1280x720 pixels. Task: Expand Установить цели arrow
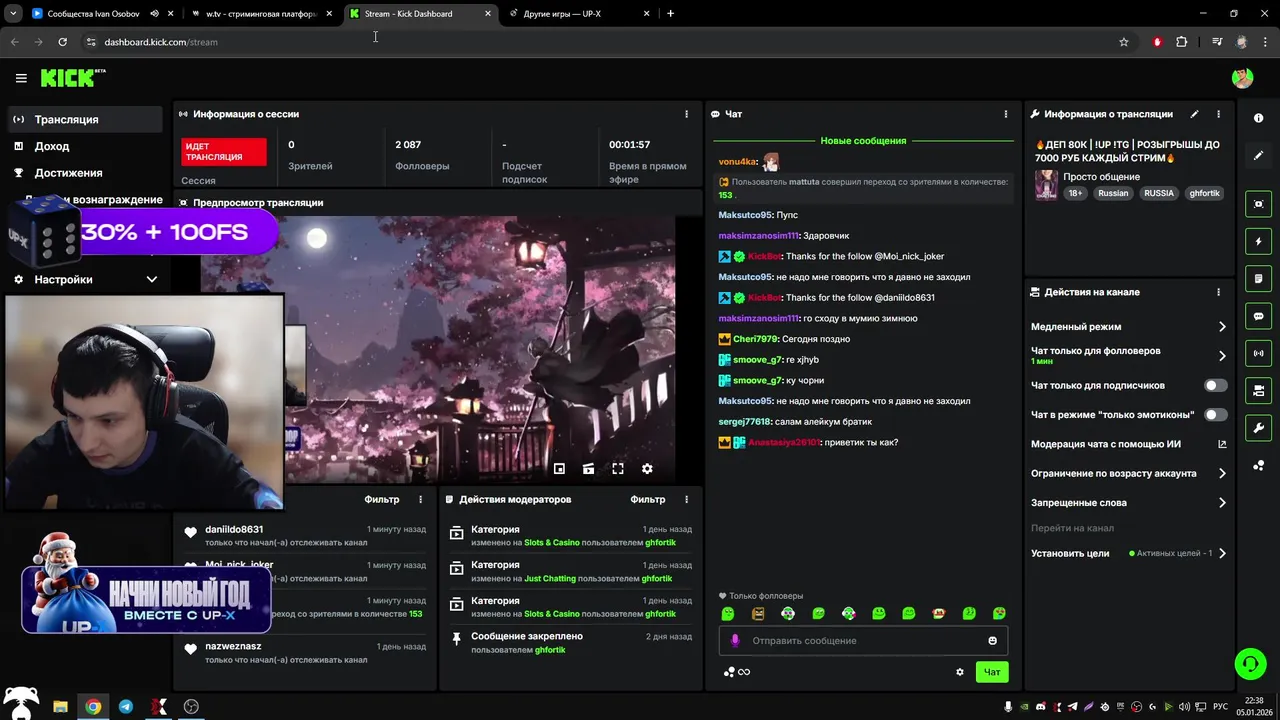click(x=1221, y=553)
